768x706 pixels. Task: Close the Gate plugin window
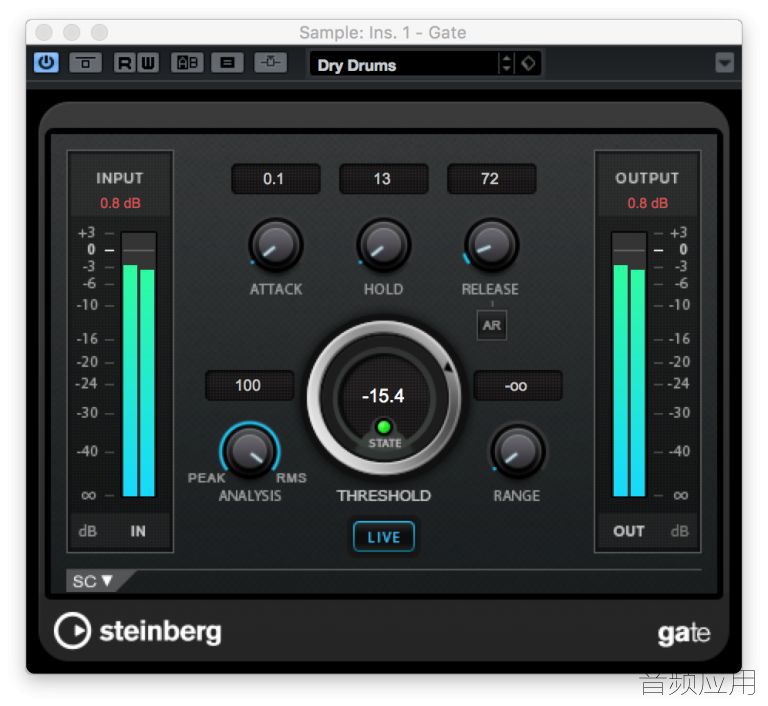[x=44, y=33]
